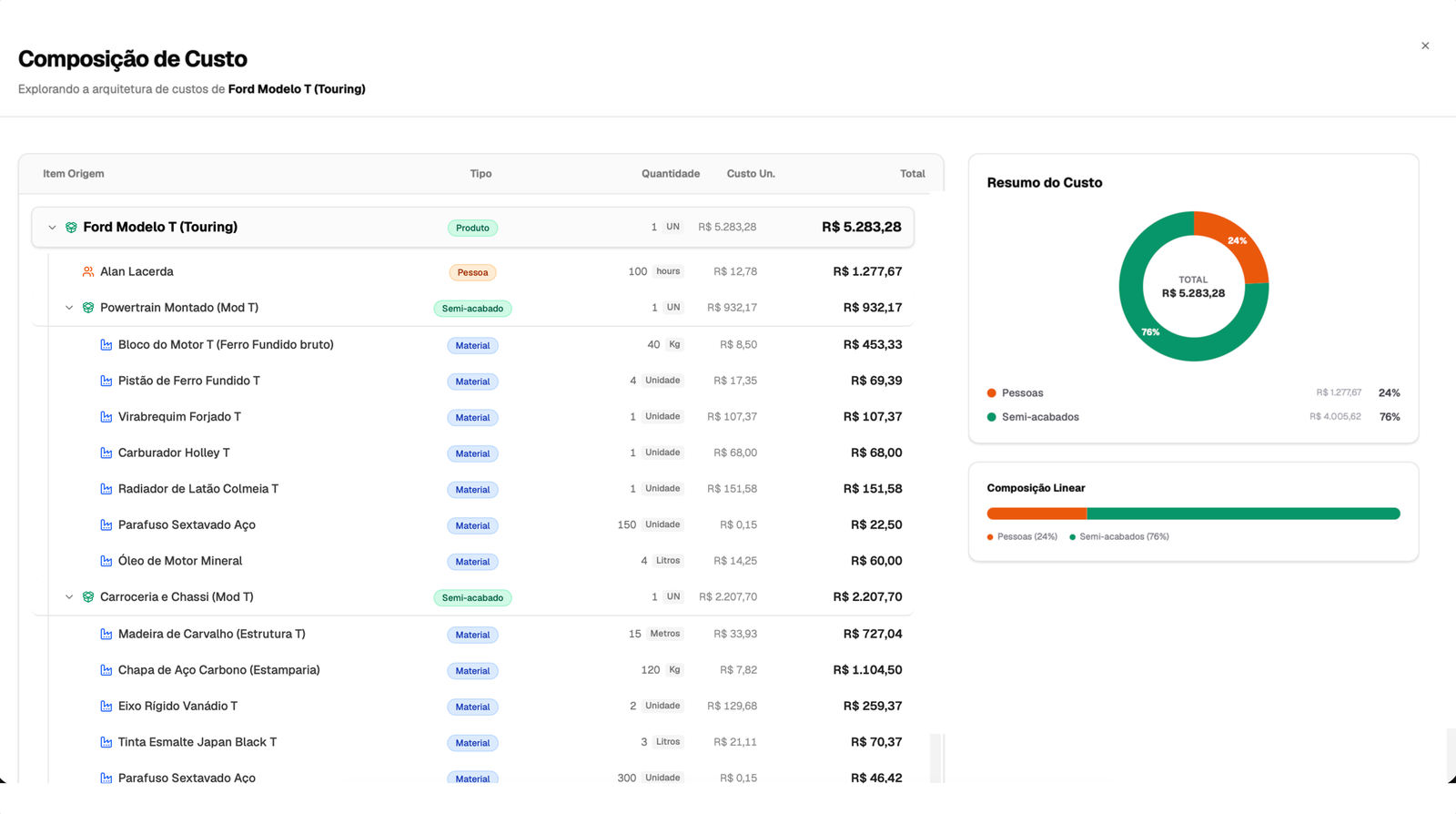1456x814 pixels.
Task: Click the material icon for Eixo Rígido Vanádio T
Action: click(x=106, y=707)
